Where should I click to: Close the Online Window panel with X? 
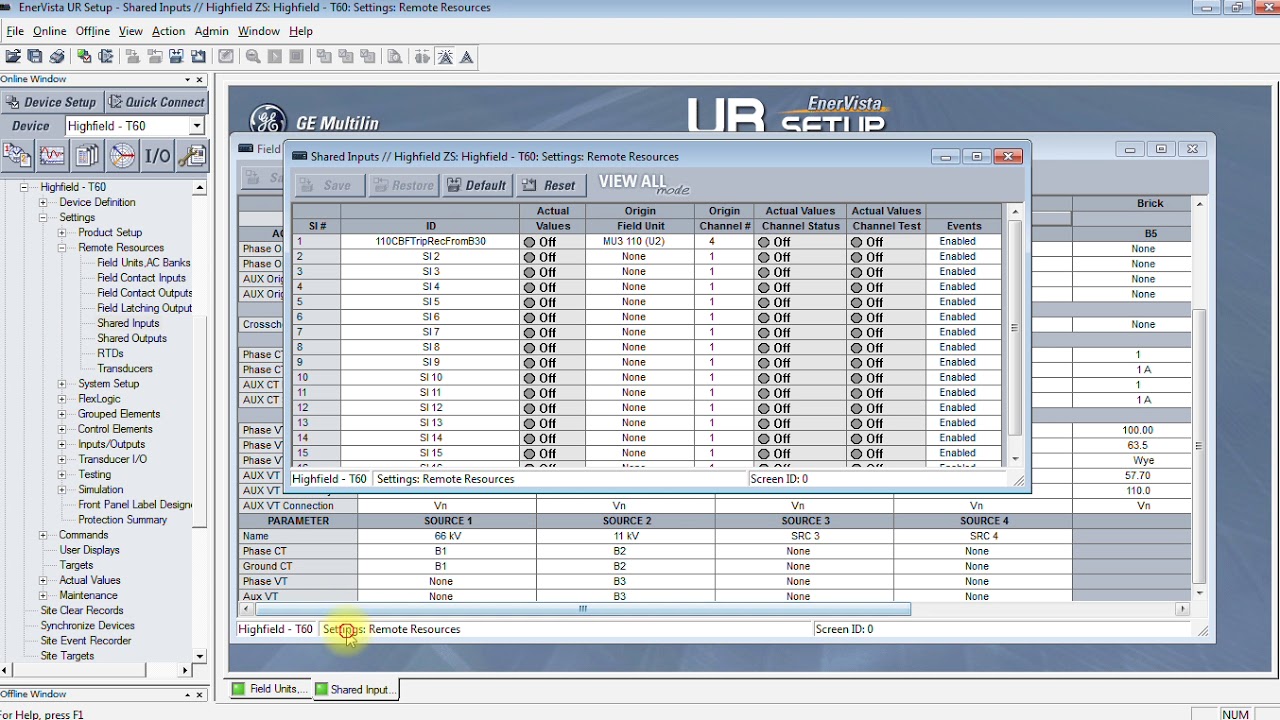(200, 79)
